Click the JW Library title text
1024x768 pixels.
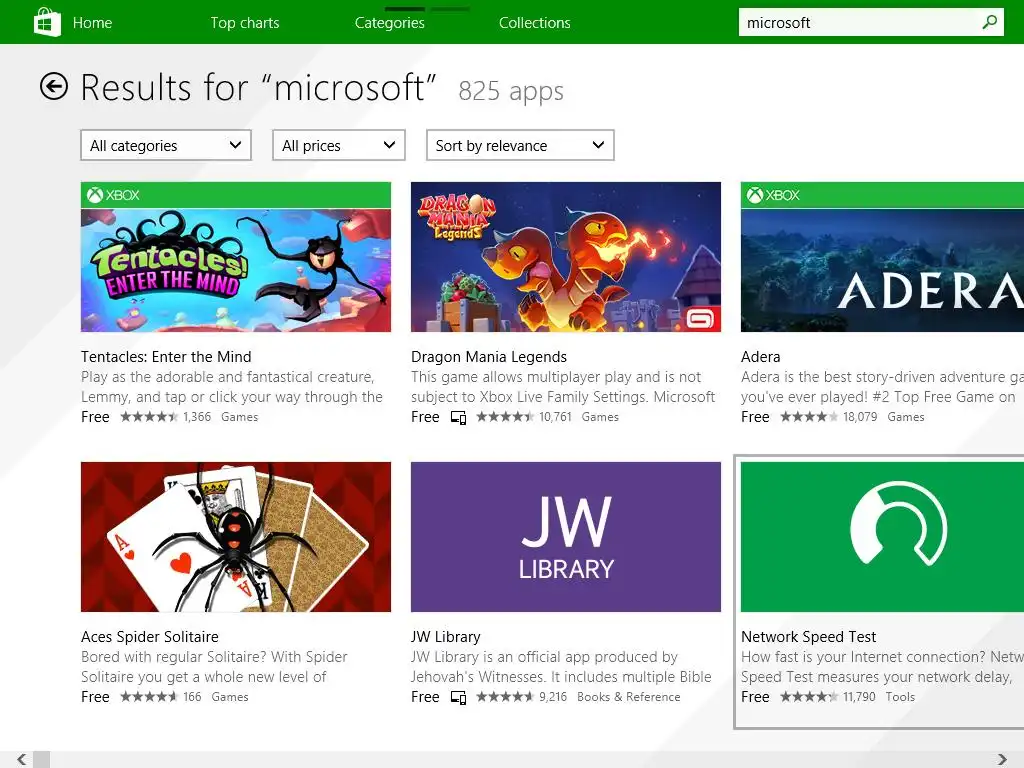[445, 637]
